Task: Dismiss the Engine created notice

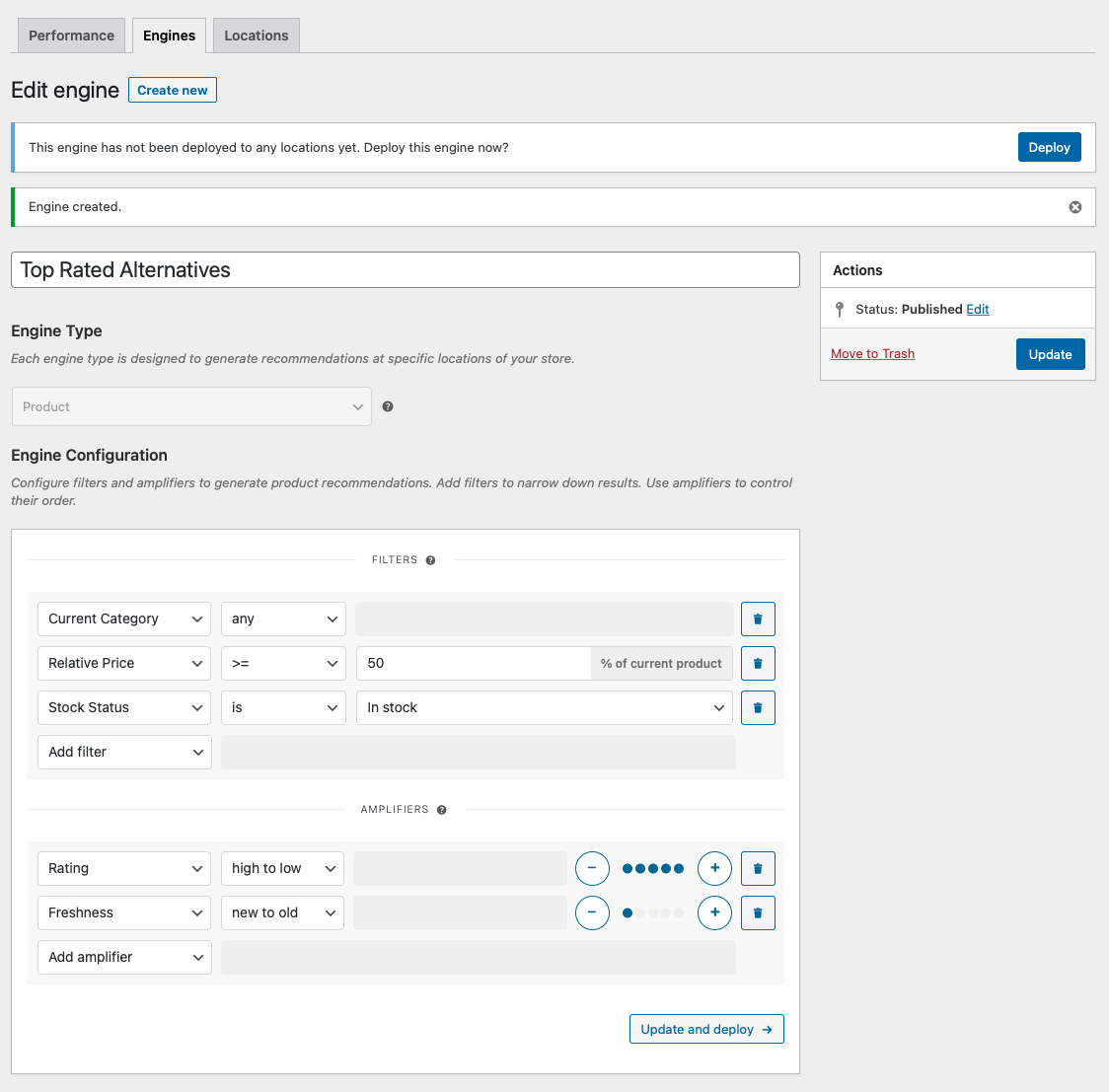Action: (1074, 206)
